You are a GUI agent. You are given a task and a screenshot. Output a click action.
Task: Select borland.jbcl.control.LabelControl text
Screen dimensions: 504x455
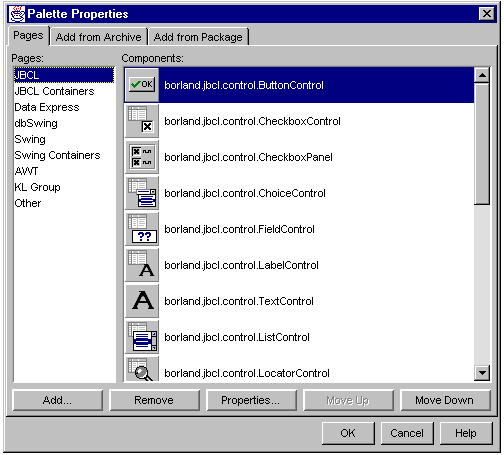241,265
